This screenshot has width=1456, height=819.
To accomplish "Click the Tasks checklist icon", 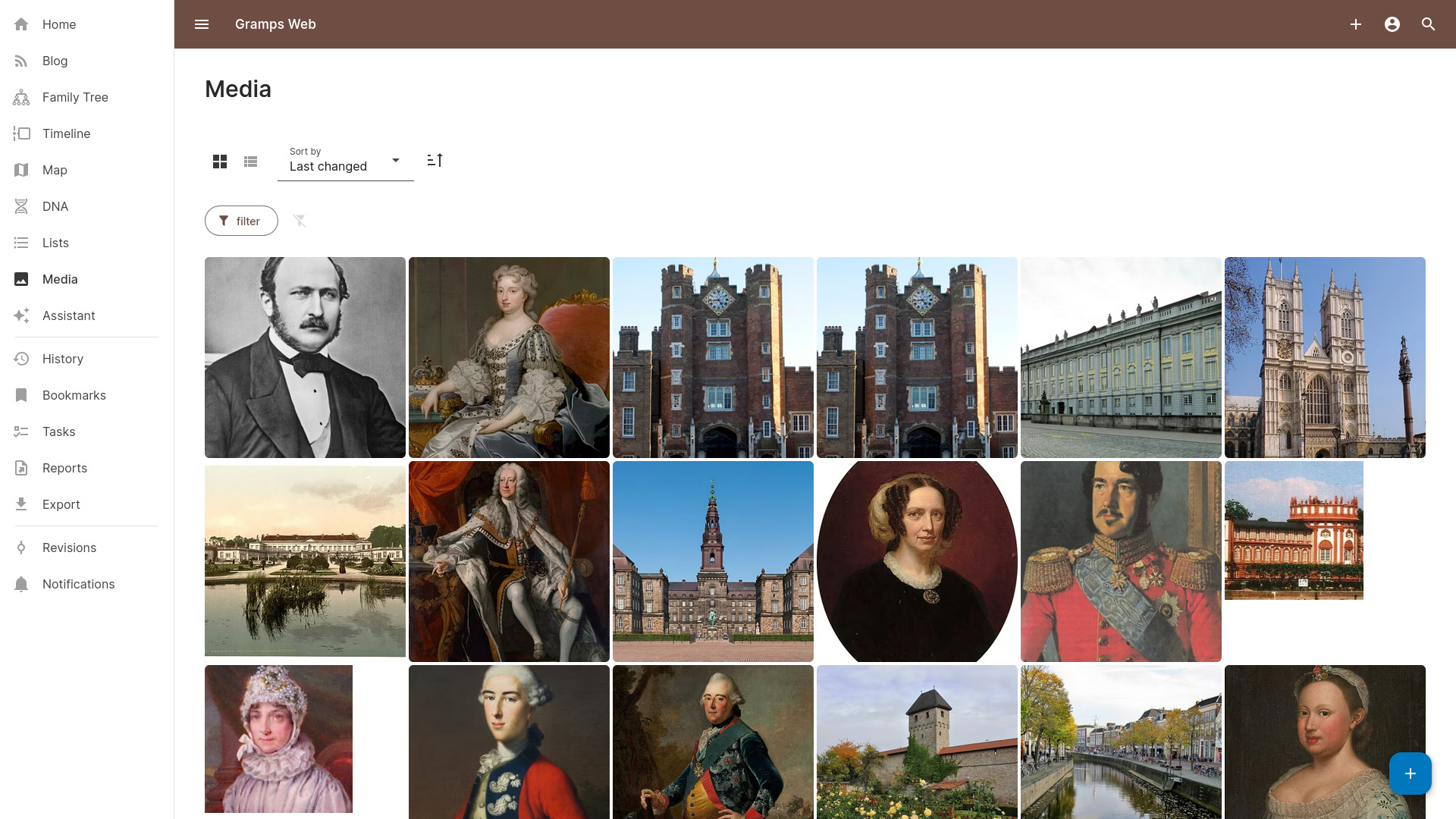I will click(x=21, y=431).
